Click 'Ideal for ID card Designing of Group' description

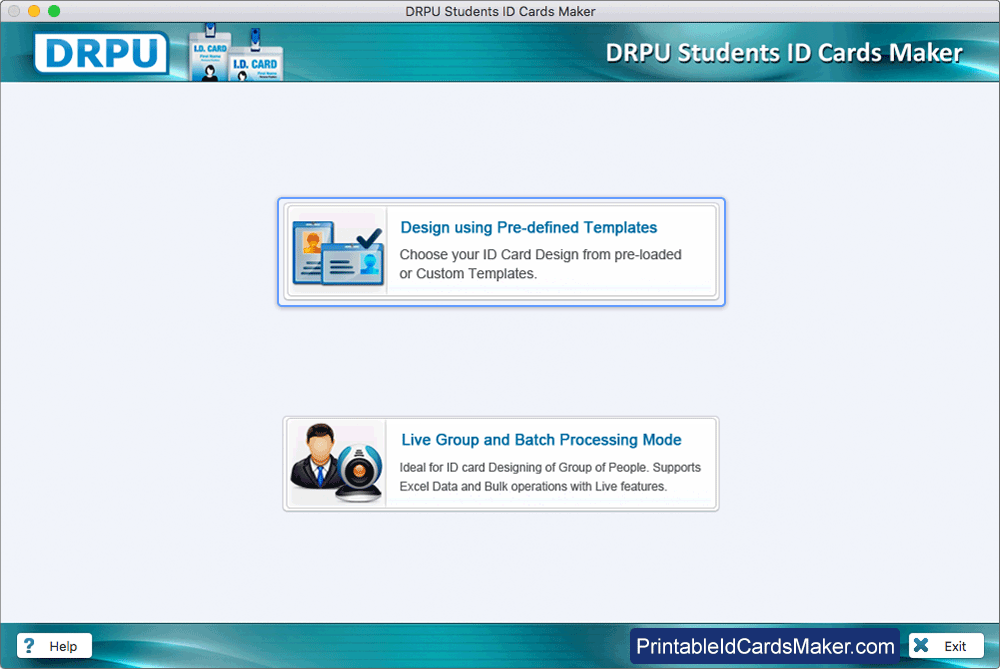(550, 477)
